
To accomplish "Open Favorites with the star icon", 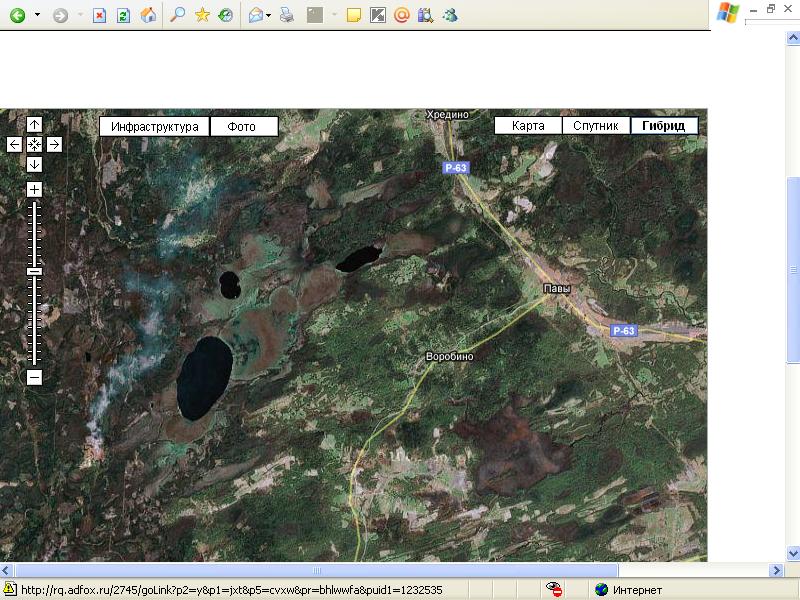I will click(202, 15).
